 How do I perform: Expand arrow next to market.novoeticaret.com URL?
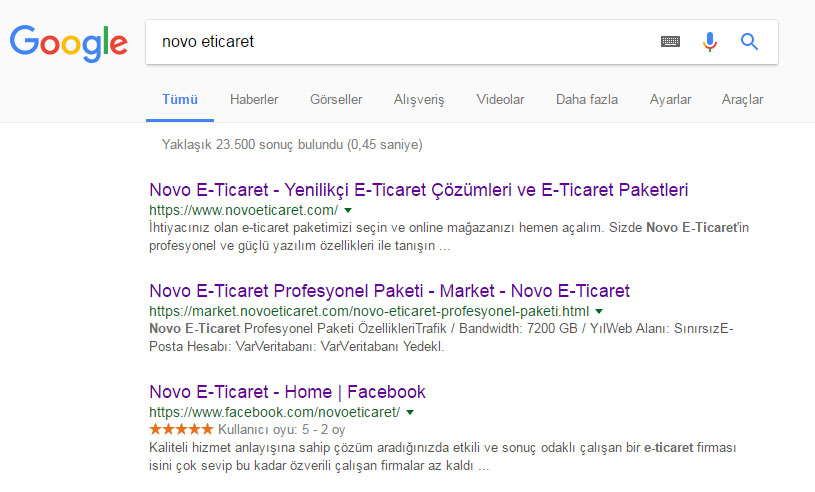(599, 311)
